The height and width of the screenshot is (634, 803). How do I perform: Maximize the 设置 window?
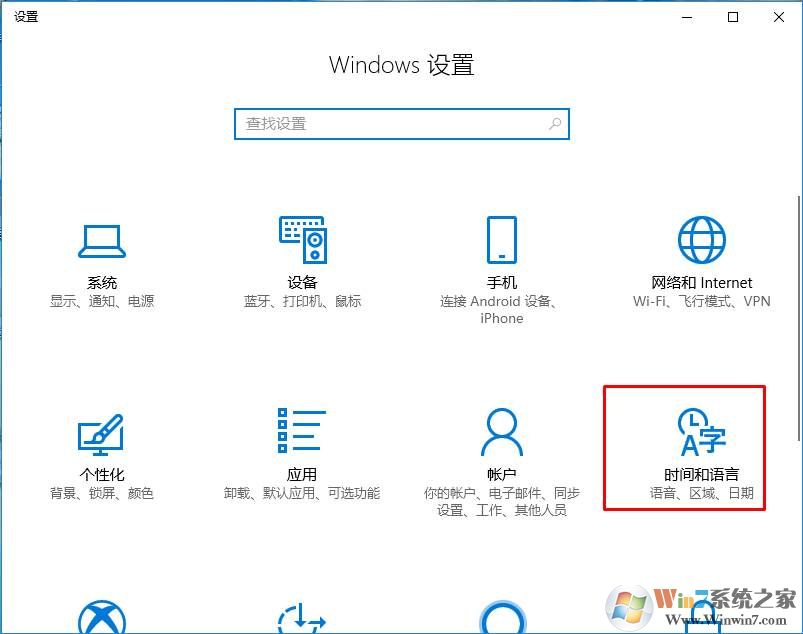click(733, 17)
